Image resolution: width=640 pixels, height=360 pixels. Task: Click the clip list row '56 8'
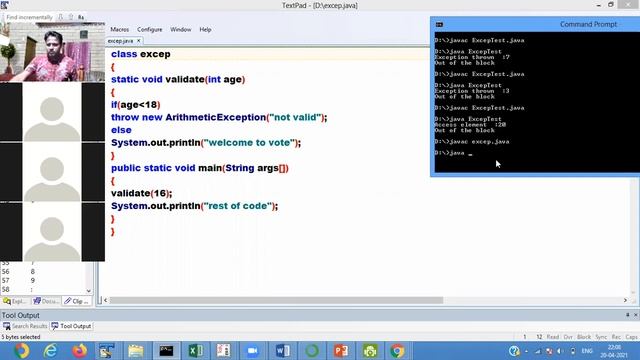[x=18, y=271]
